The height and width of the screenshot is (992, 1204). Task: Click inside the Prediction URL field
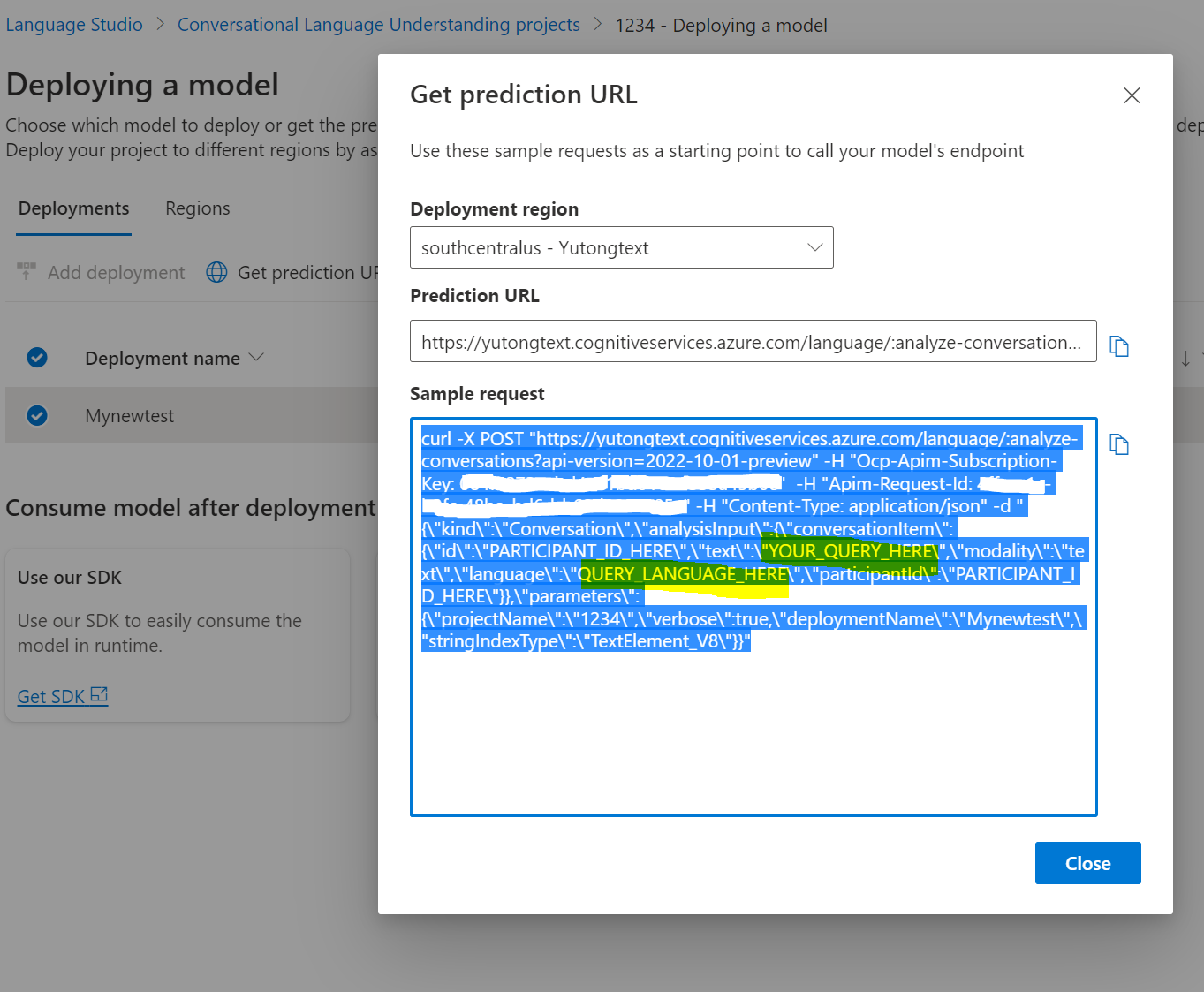751,341
